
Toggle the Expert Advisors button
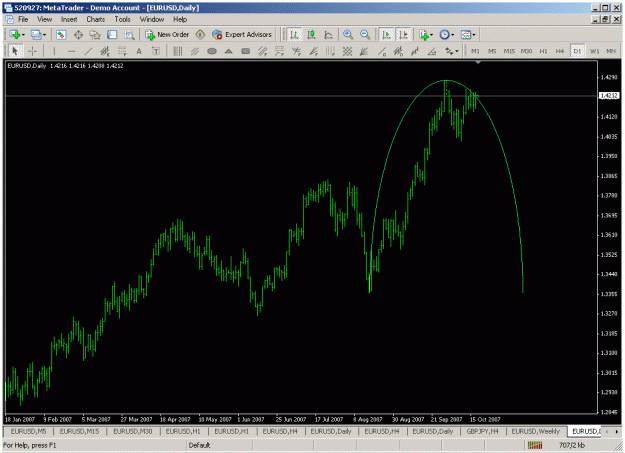tap(242, 35)
